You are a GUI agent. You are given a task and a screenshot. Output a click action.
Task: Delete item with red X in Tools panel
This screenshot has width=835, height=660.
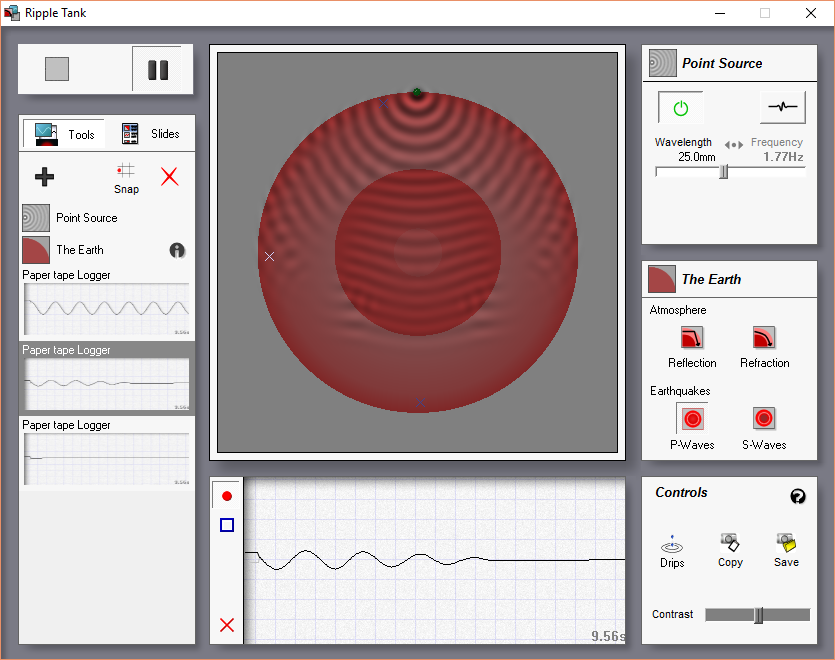pos(170,176)
